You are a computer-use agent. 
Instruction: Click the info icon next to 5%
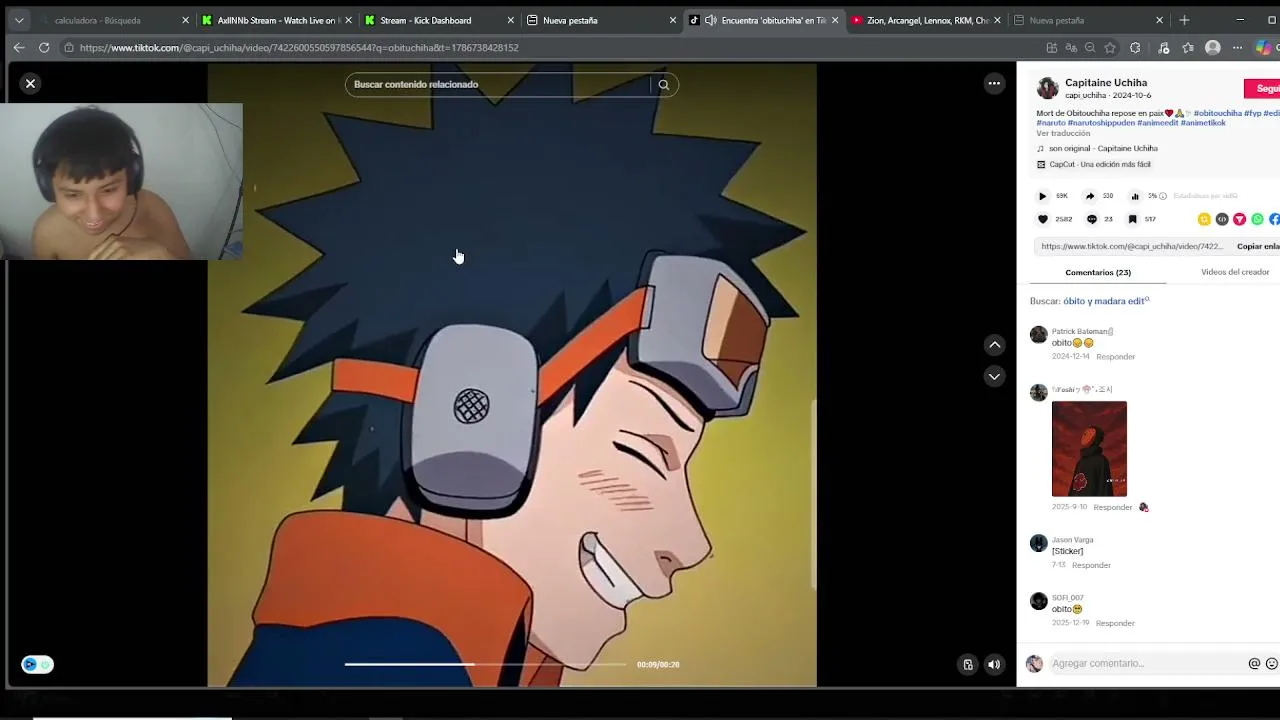[1162, 196]
